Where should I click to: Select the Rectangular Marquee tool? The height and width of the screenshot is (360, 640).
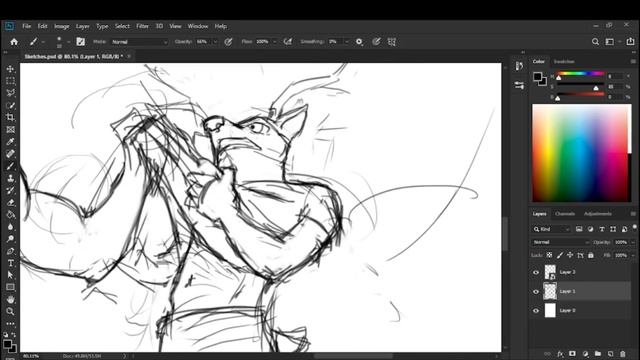tap(11, 81)
